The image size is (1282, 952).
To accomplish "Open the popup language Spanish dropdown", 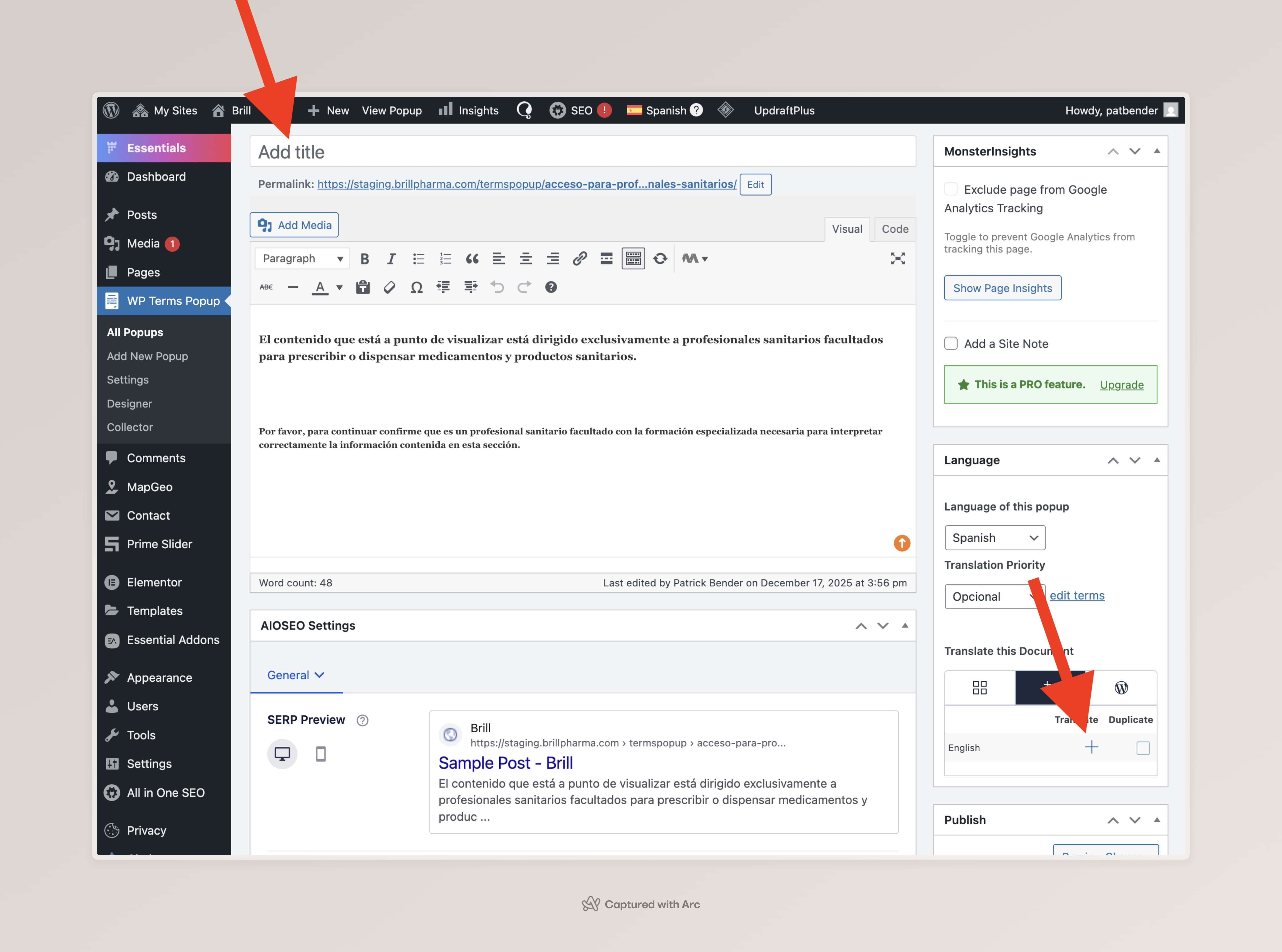I will [995, 538].
